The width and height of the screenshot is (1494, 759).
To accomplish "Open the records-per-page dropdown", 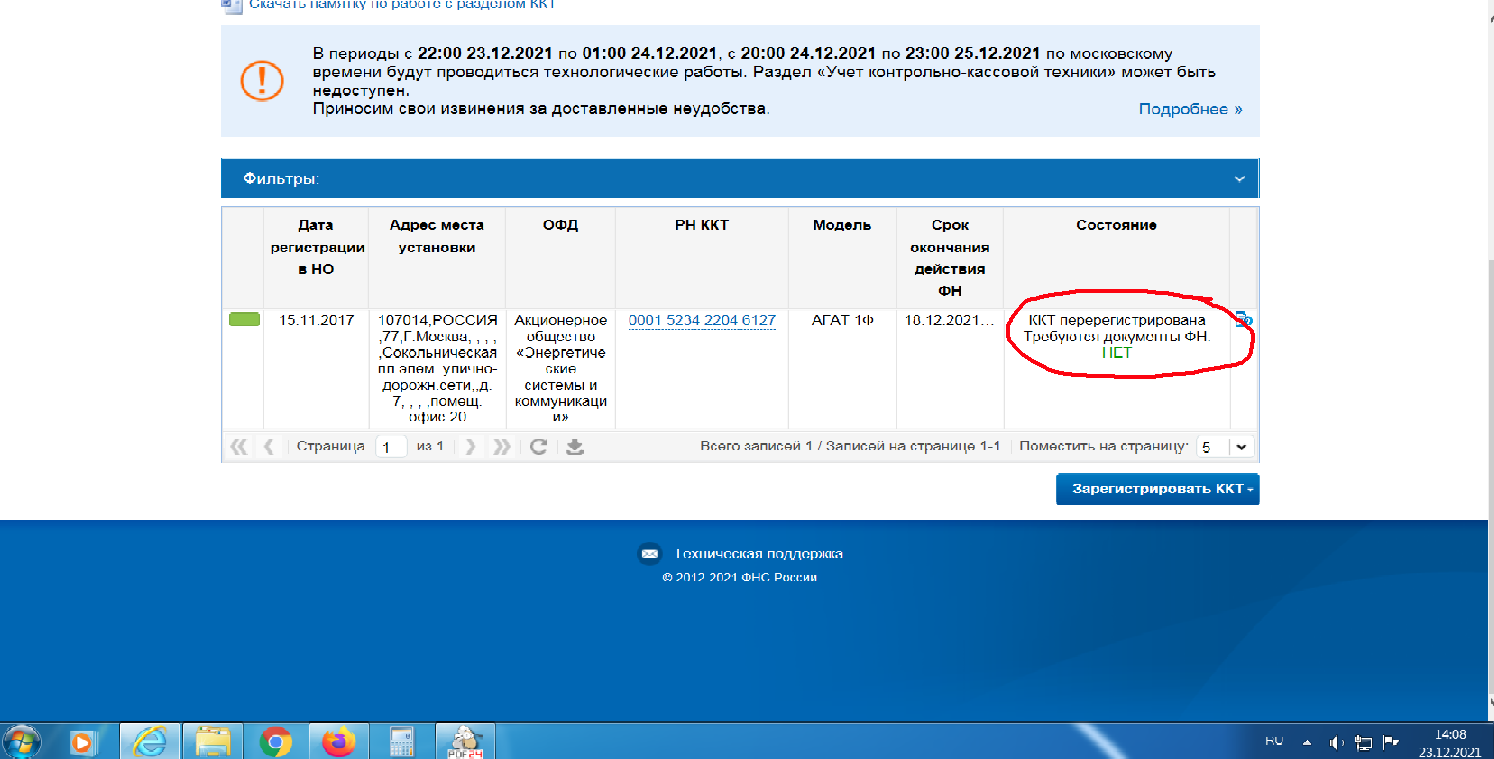I will [1241, 447].
